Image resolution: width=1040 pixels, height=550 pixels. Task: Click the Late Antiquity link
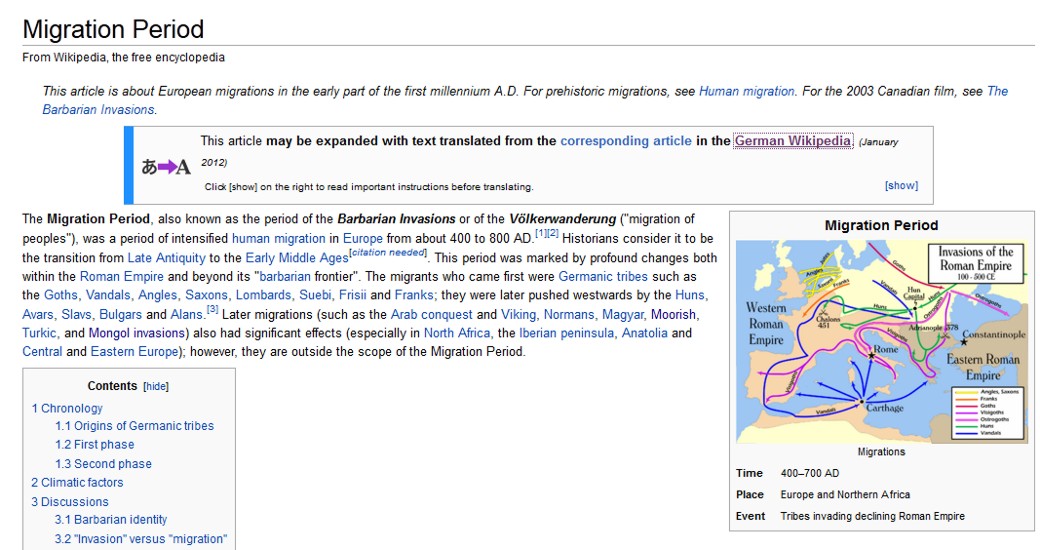pos(166,257)
